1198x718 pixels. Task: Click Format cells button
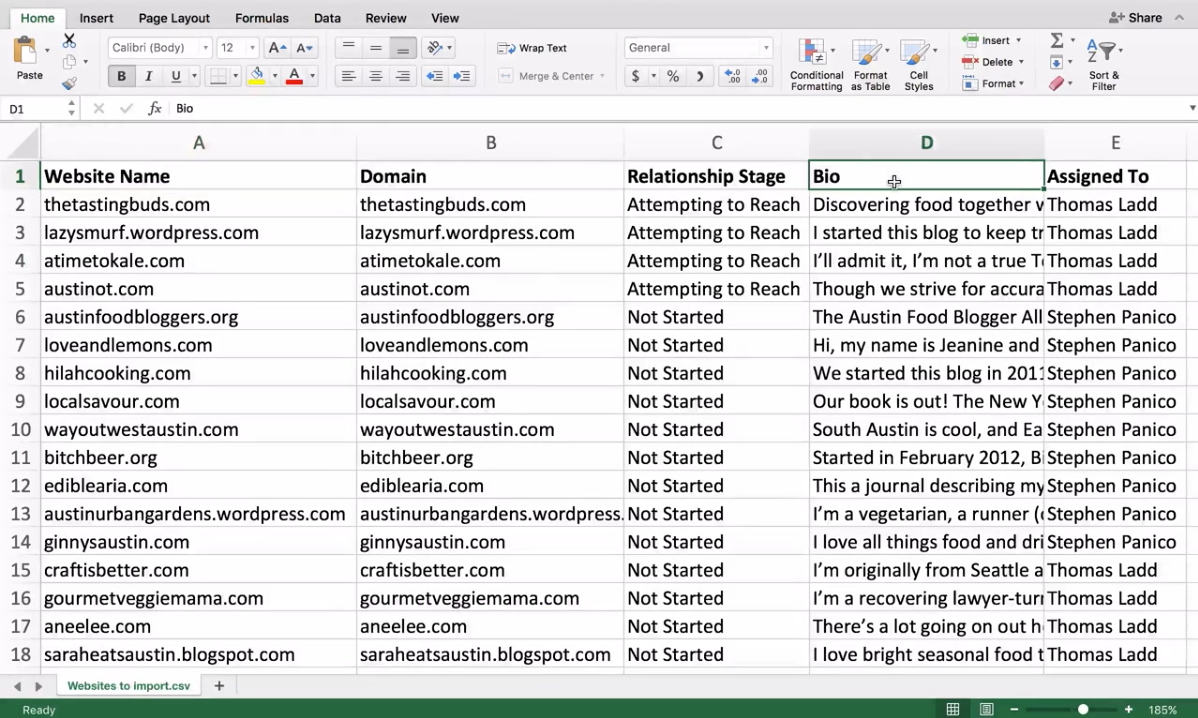click(992, 83)
